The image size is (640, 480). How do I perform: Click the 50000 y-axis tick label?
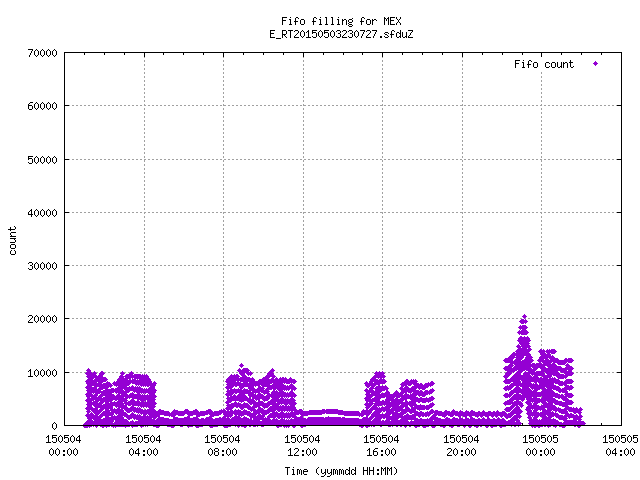(x=42, y=160)
